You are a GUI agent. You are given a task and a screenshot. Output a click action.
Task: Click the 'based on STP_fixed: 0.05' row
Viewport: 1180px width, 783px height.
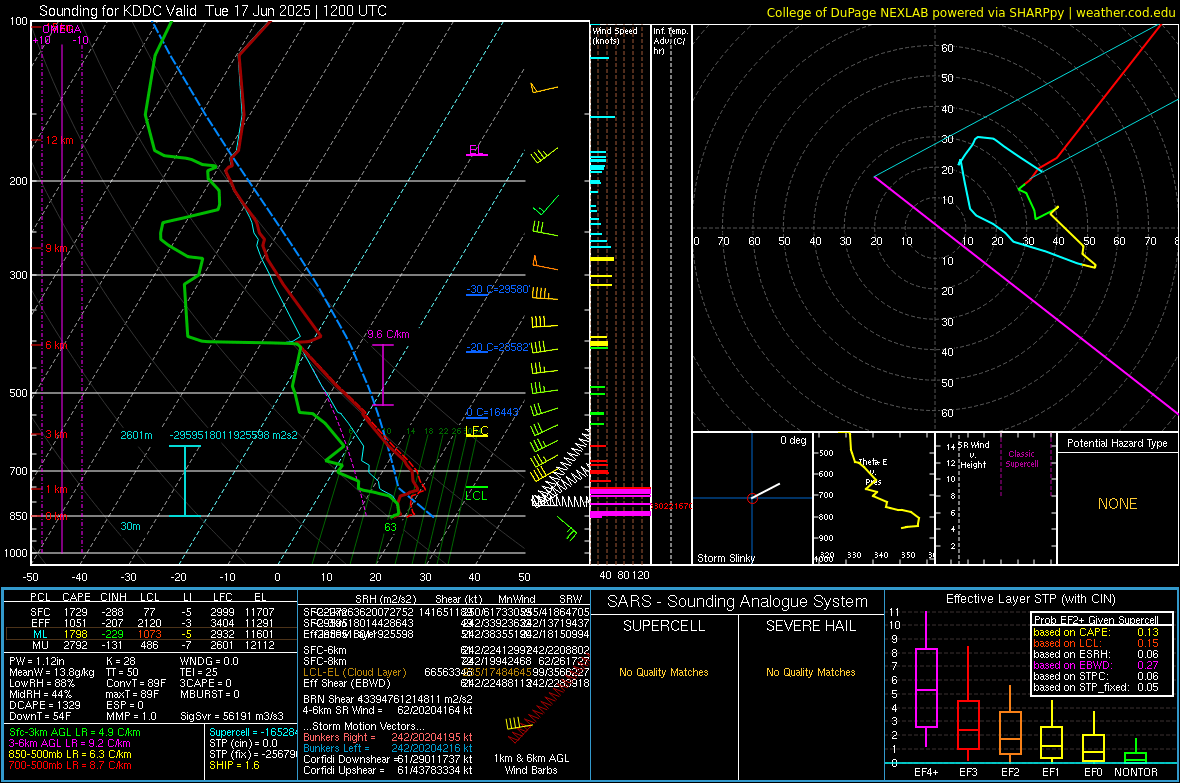1096,687
